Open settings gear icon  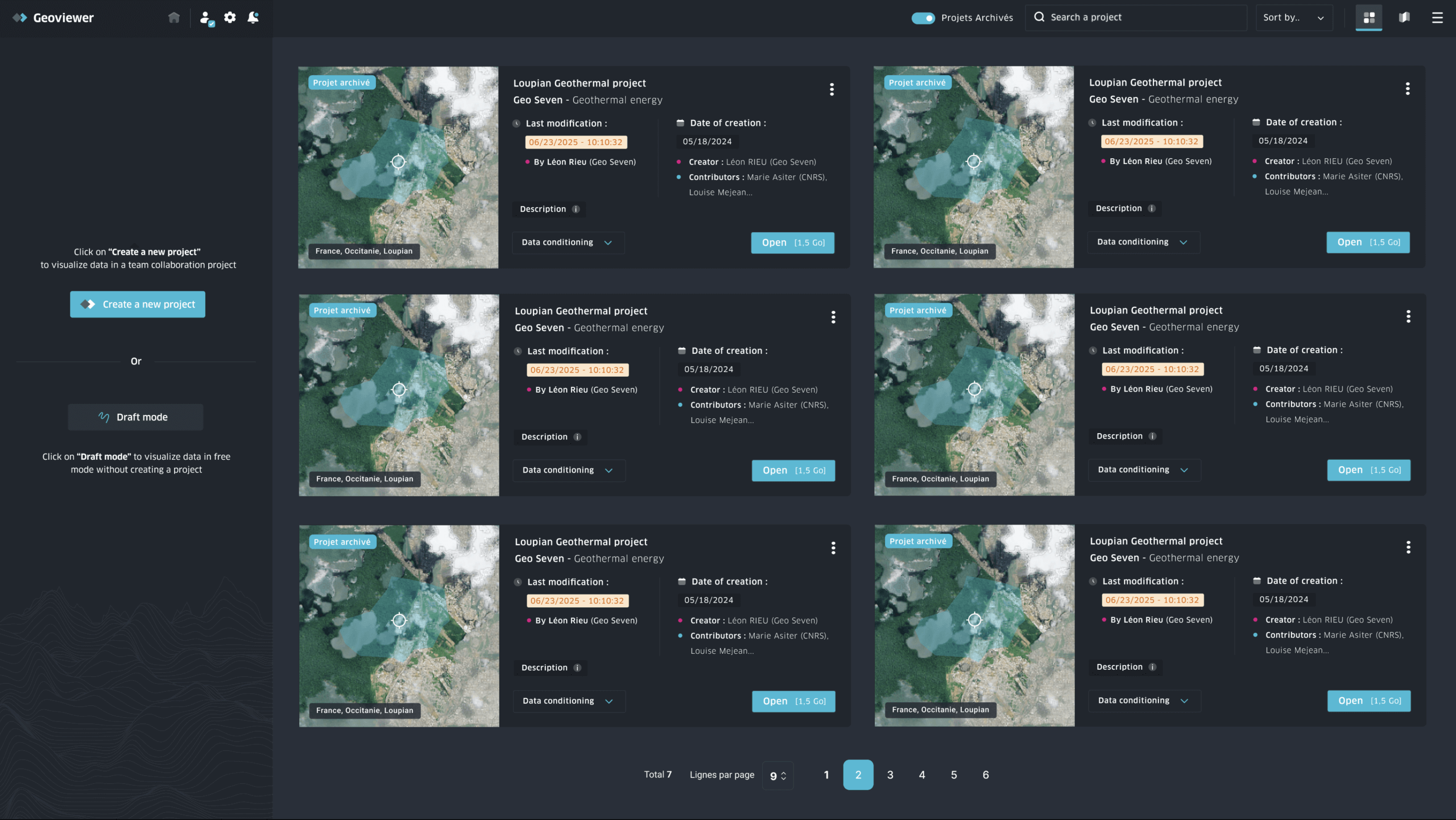coord(230,18)
